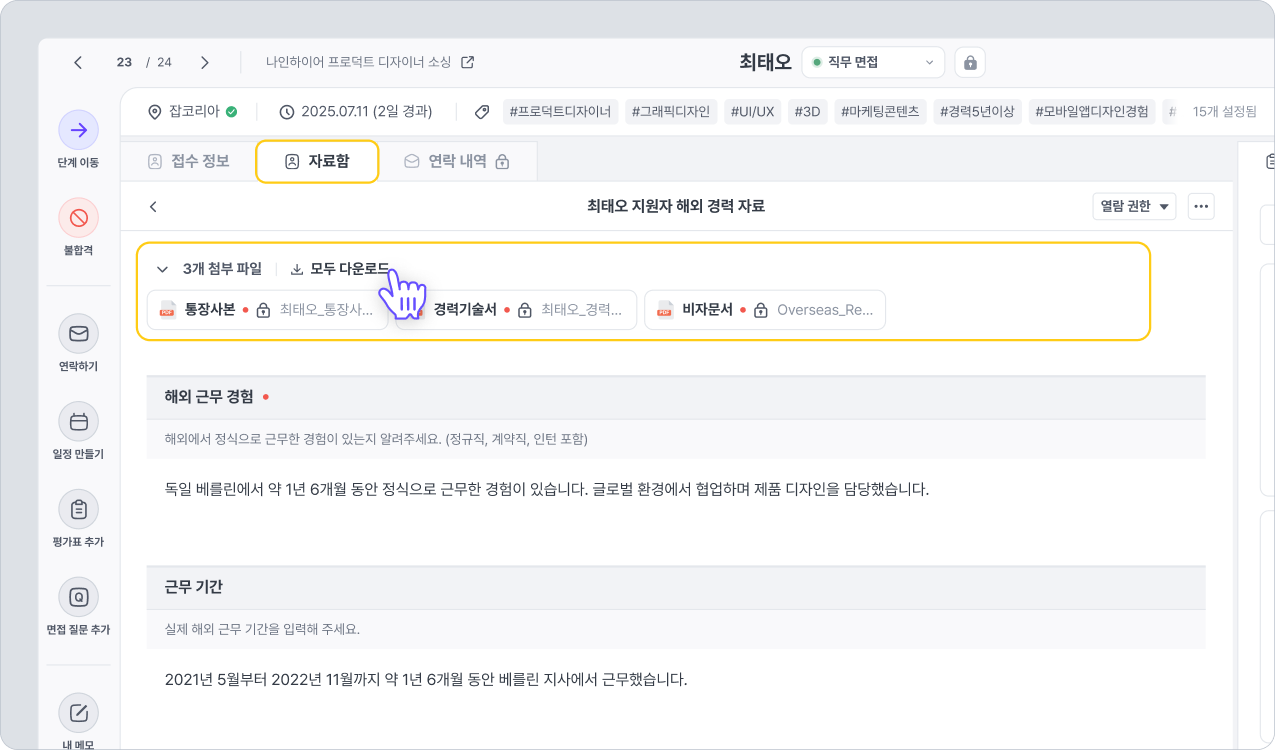Click the 잡코리아 location pin icon

pos(154,112)
